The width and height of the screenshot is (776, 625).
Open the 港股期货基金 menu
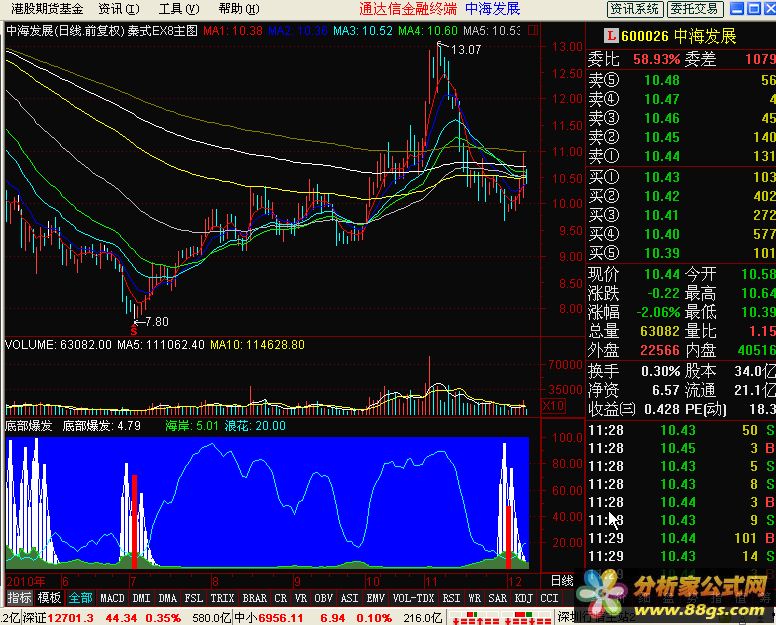47,8
